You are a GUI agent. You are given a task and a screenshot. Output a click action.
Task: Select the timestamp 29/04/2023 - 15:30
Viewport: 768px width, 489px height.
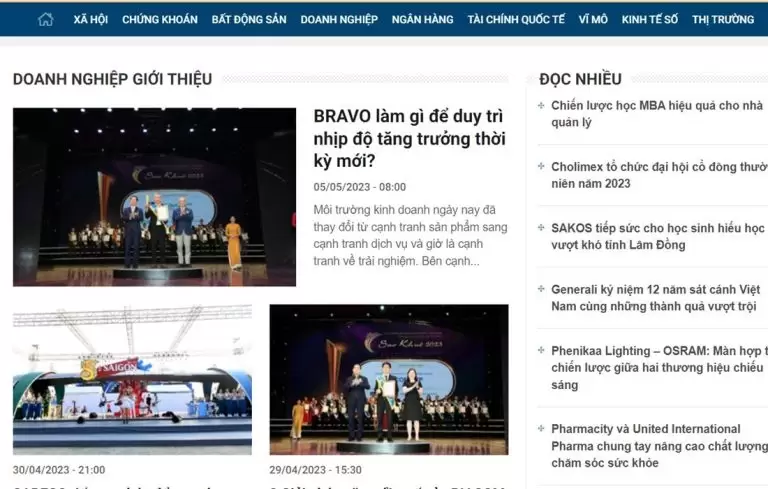coord(315,470)
